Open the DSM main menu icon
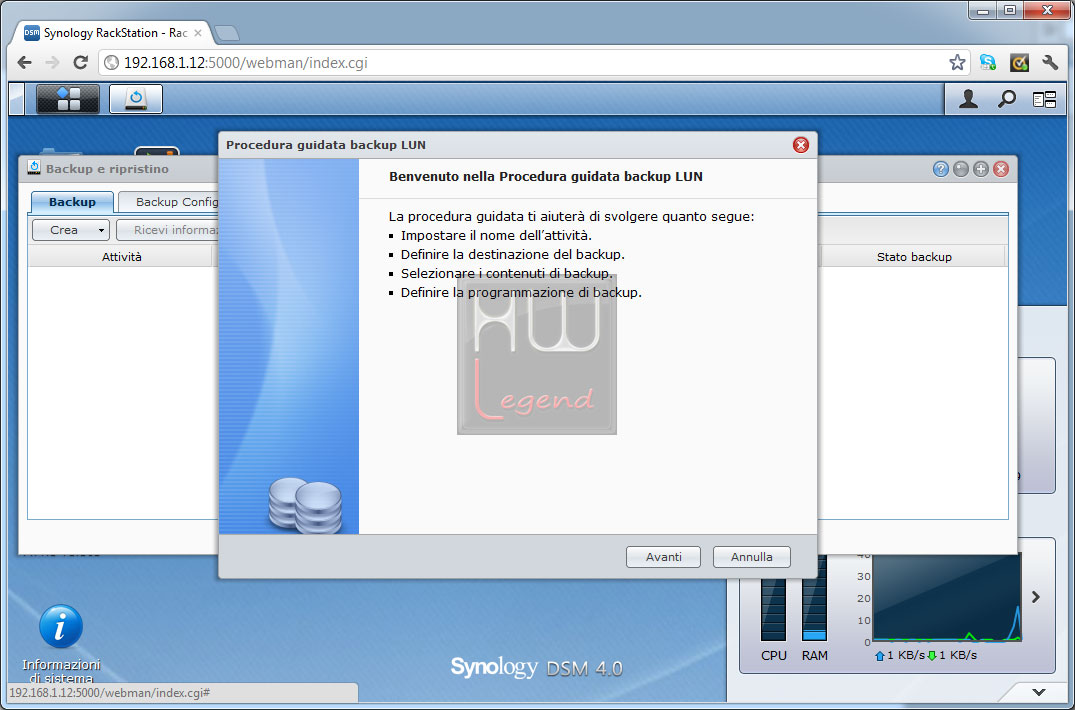The width and height of the screenshot is (1075, 710). point(68,99)
